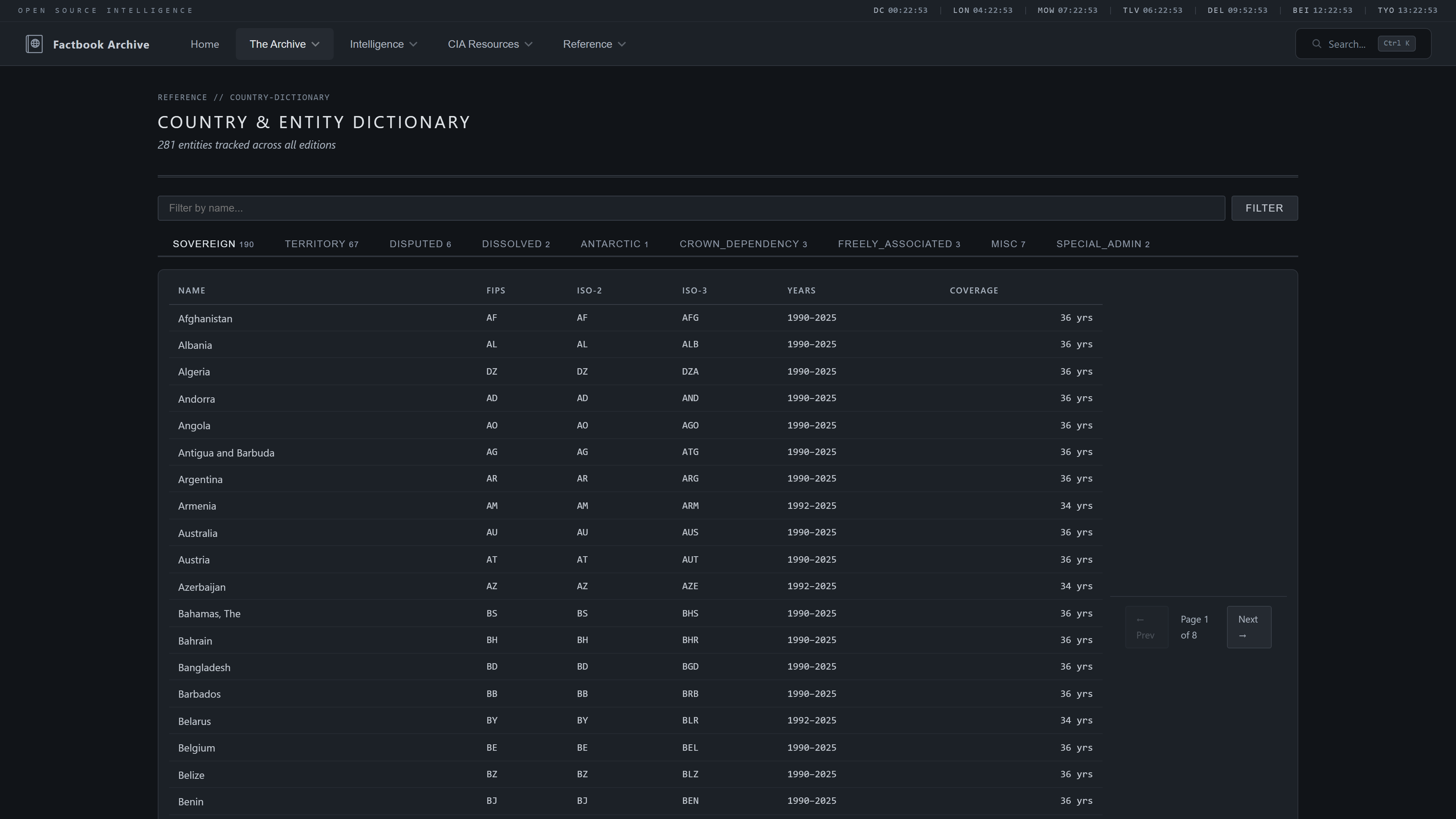Open the Reference menu chevron
This screenshot has height=819, width=1456.
(x=622, y=44)
